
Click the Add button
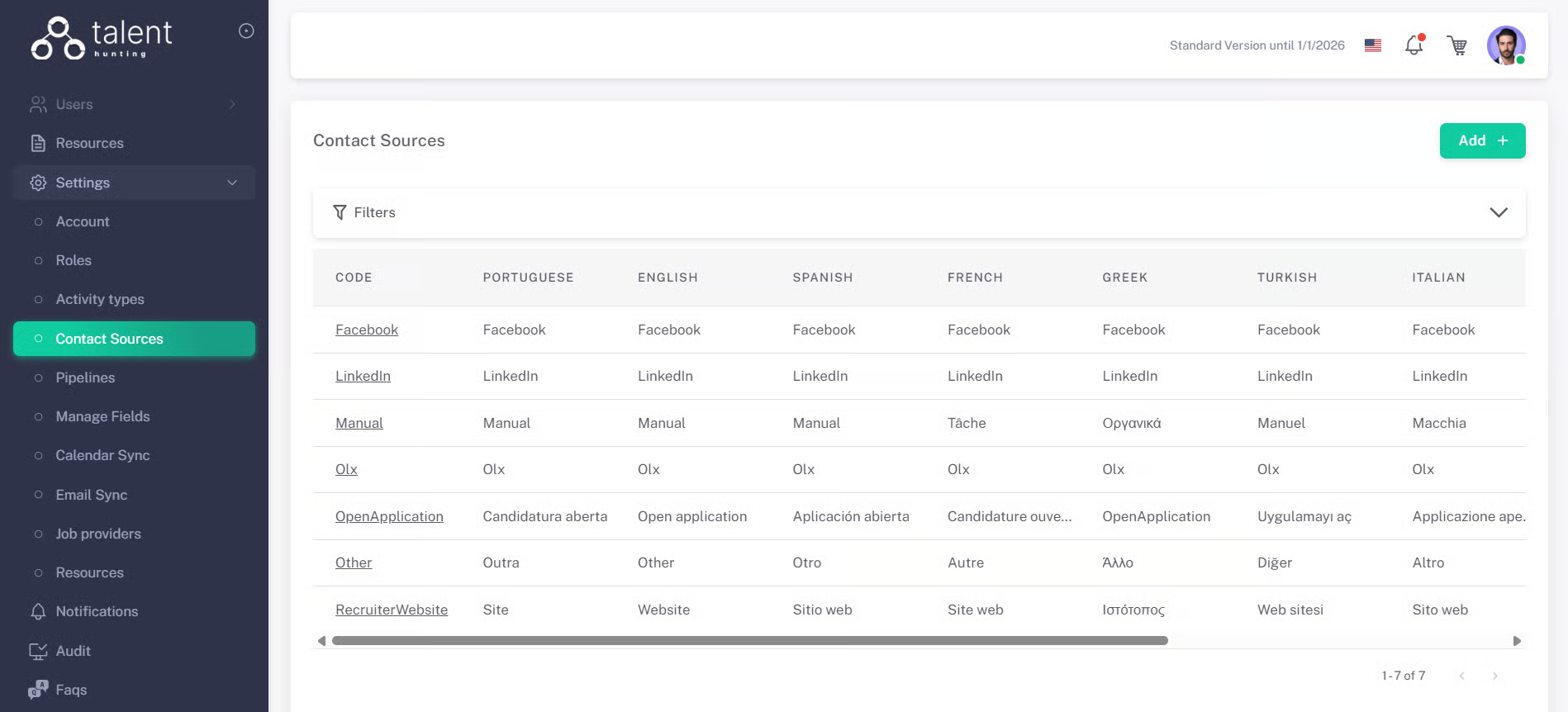coord(1482,140)
